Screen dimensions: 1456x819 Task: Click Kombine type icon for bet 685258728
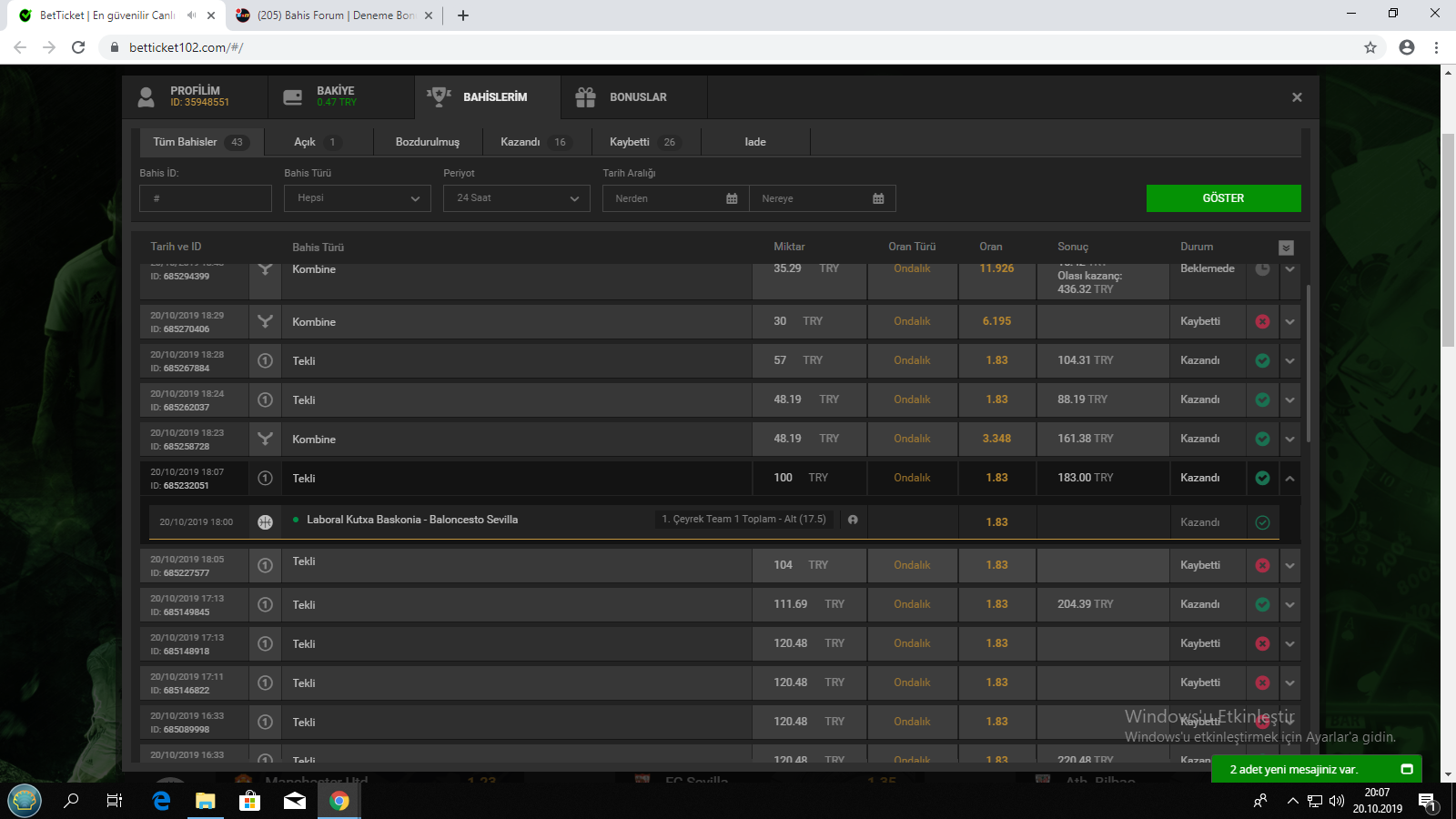point(265,439)
